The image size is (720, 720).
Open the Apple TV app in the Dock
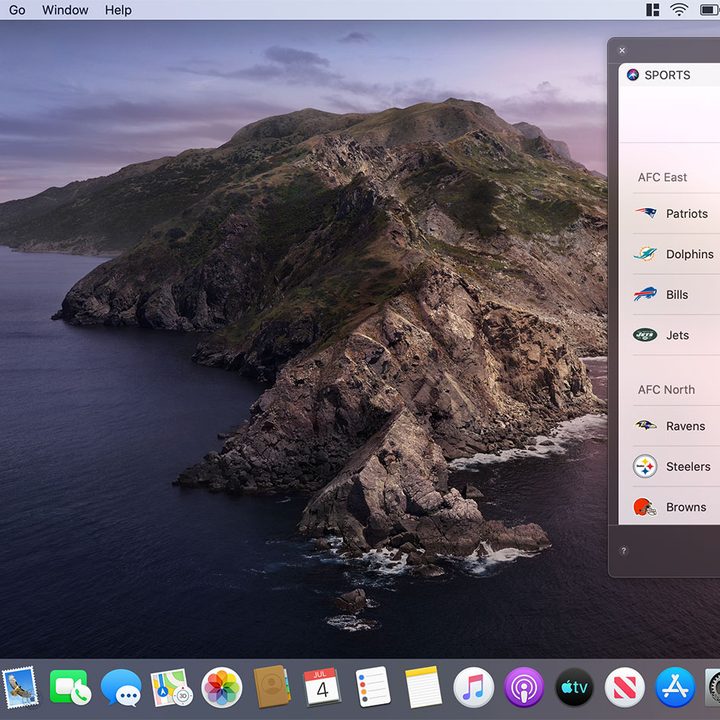574,687
